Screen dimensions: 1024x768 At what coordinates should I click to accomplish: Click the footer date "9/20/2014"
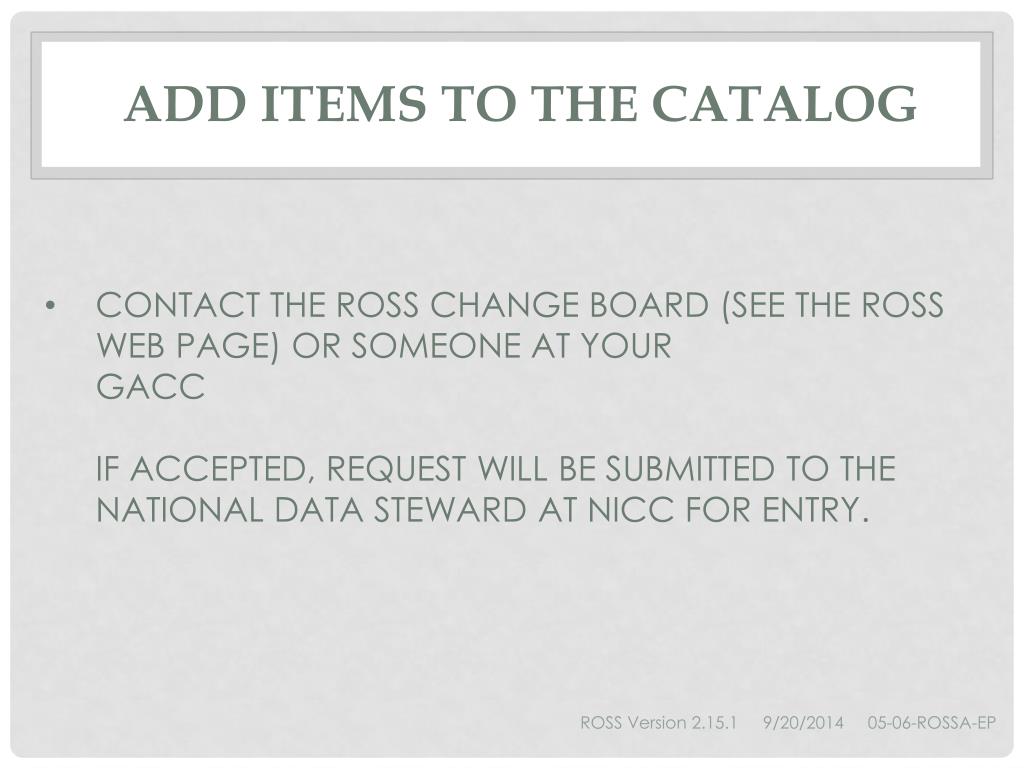pyautogui.click(x=803, y=723)
